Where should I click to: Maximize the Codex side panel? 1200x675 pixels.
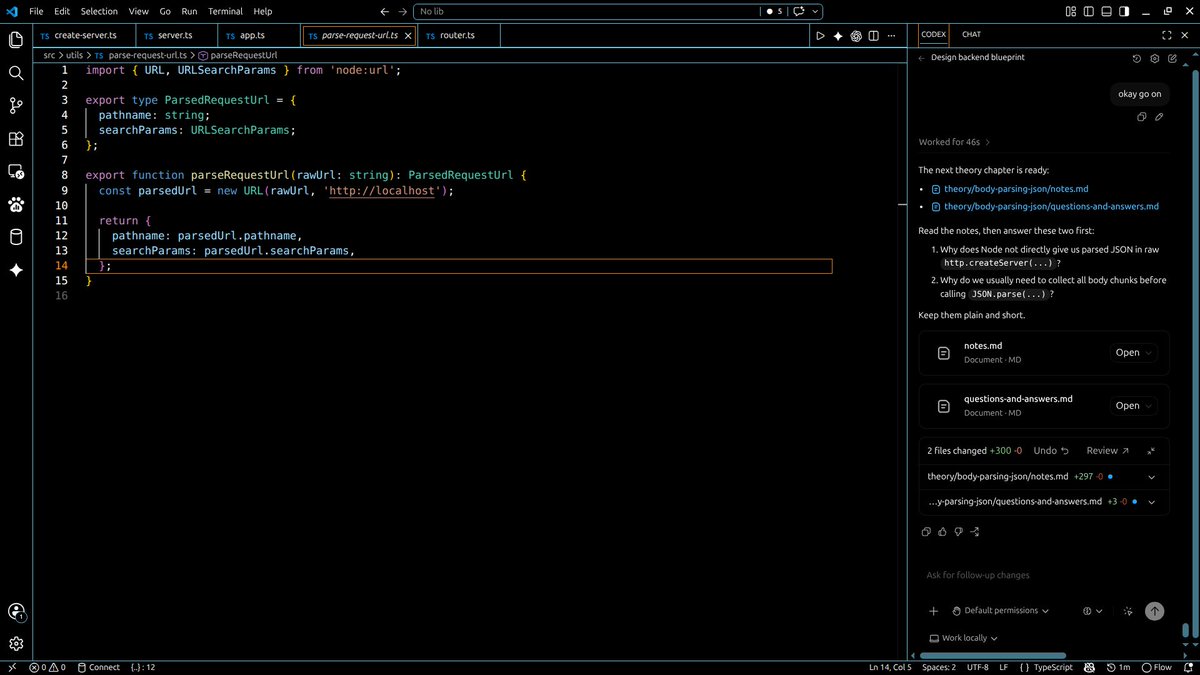click(x=1167, y=34)
